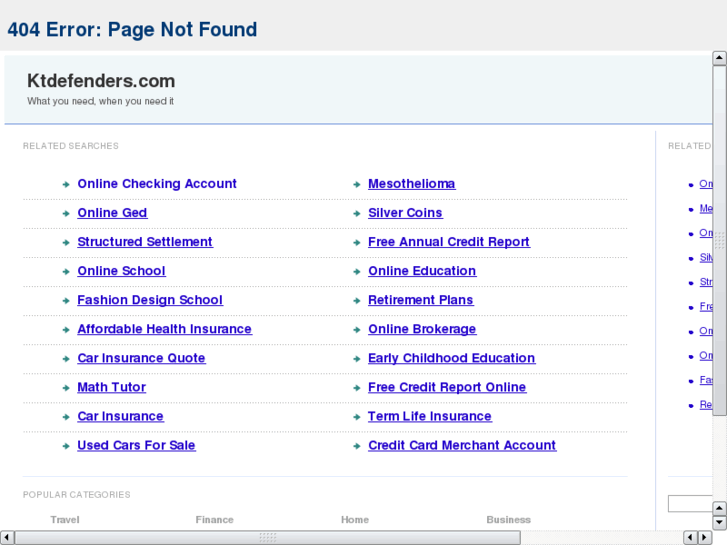
Task: Open the Travel category
Action: pos(65,520)
